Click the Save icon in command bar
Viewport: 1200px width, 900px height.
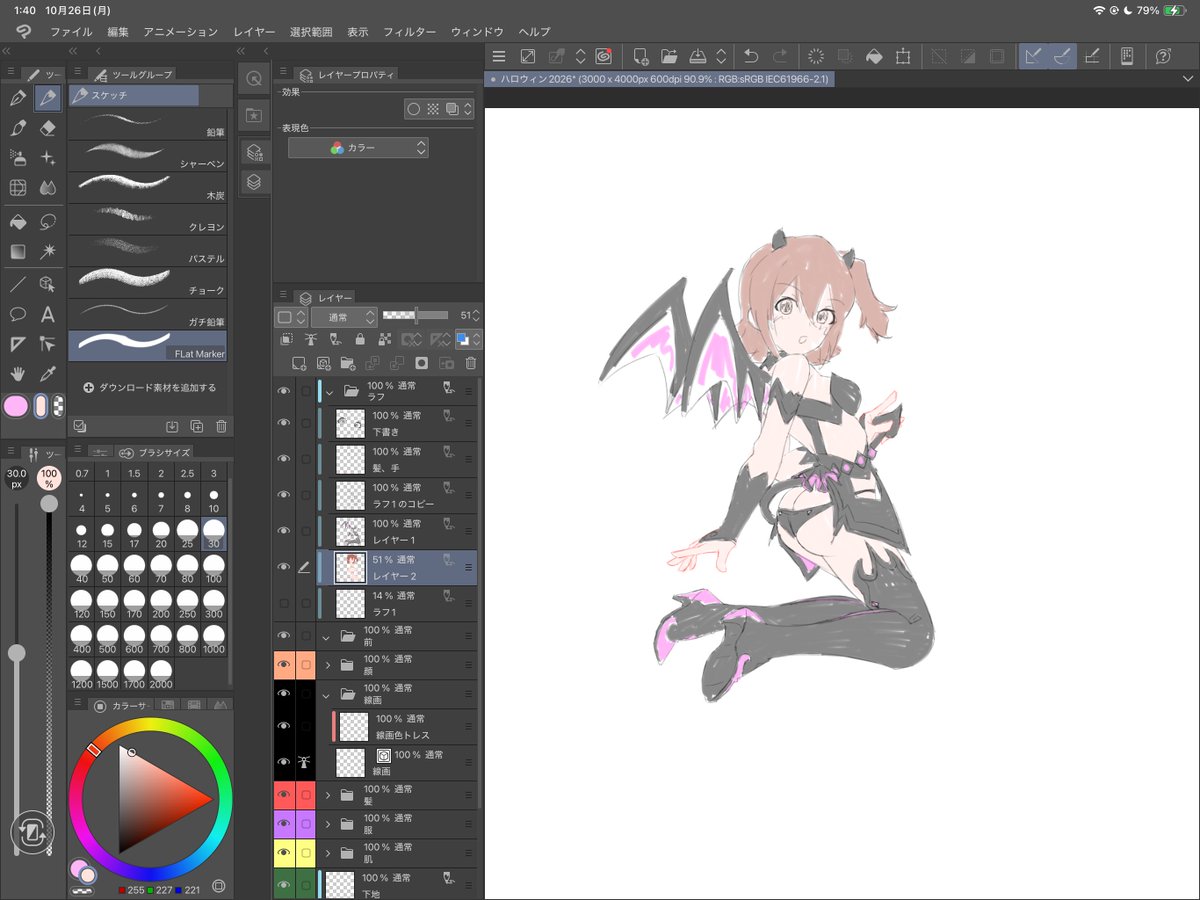click(698, 57)
